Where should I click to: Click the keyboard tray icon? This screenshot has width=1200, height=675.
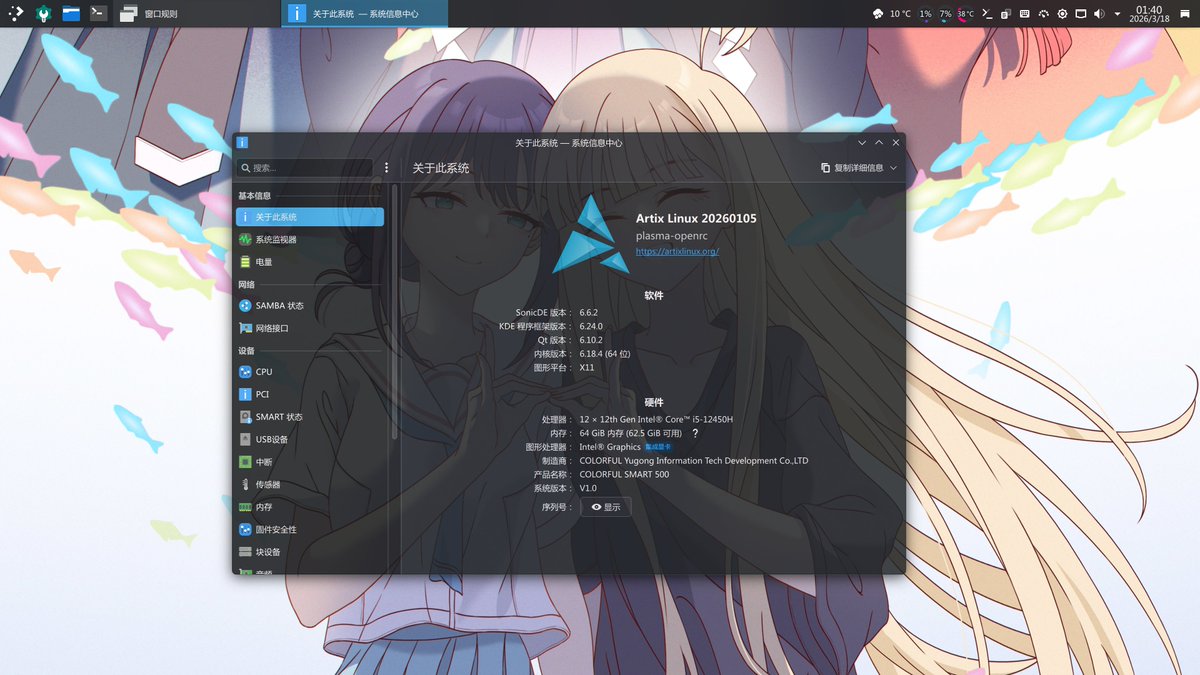1025,14
